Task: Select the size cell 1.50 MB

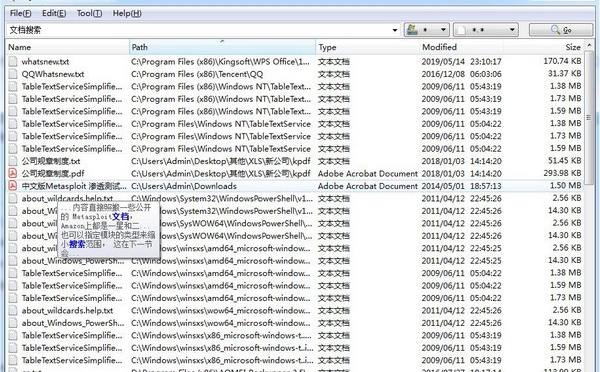Action: (565, 185)
